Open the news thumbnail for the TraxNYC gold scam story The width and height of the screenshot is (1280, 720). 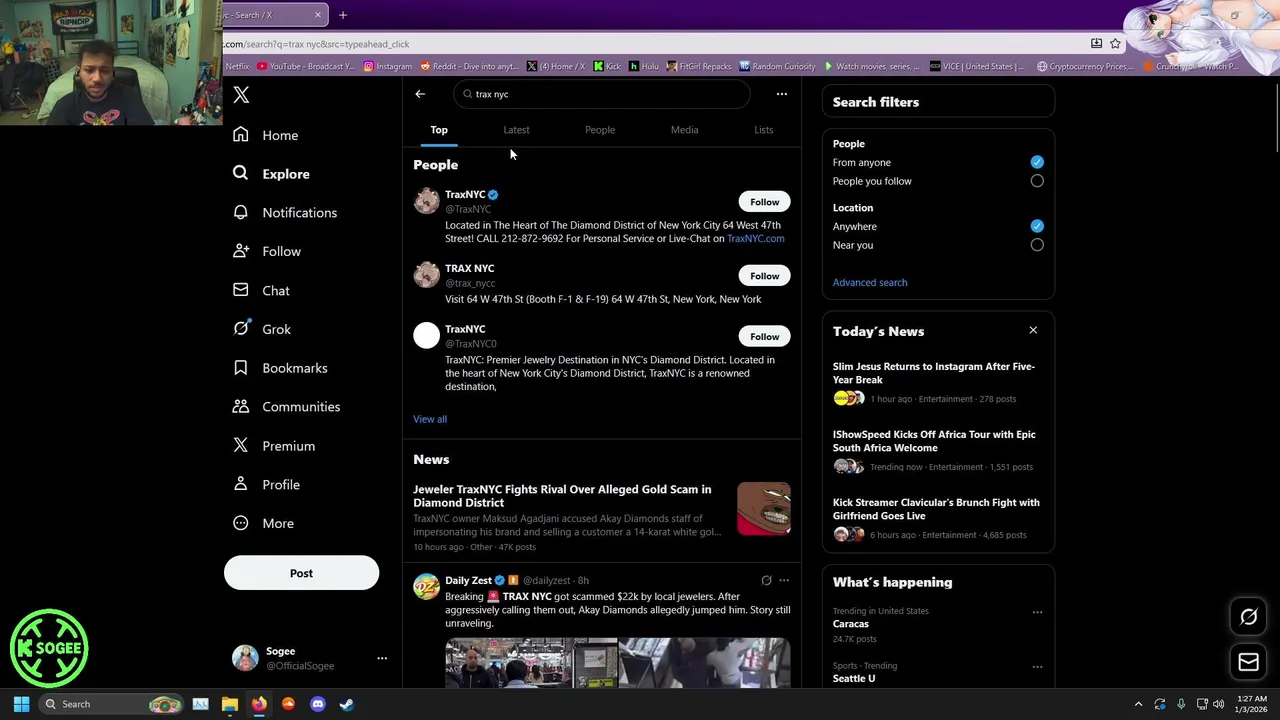pyautogui.click(x=764, y=509)
